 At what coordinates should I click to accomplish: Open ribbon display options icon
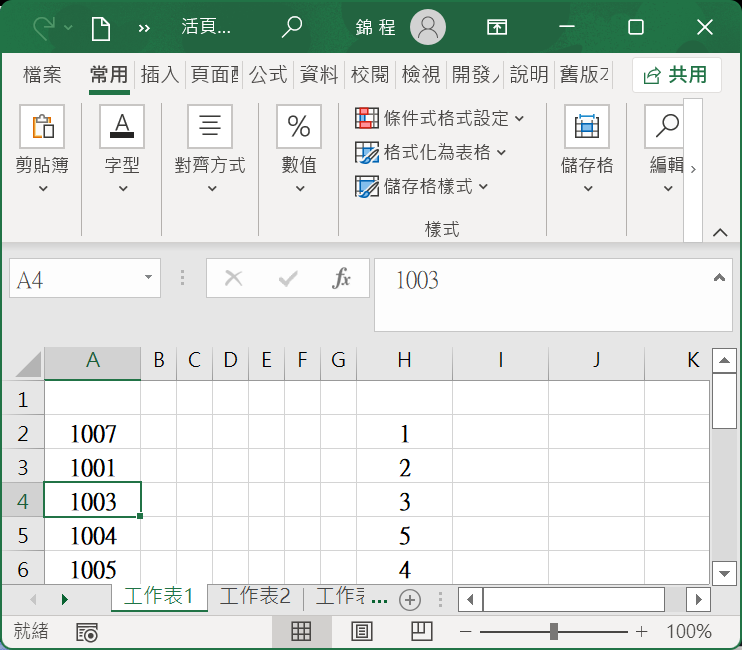[x=497, y=27]
